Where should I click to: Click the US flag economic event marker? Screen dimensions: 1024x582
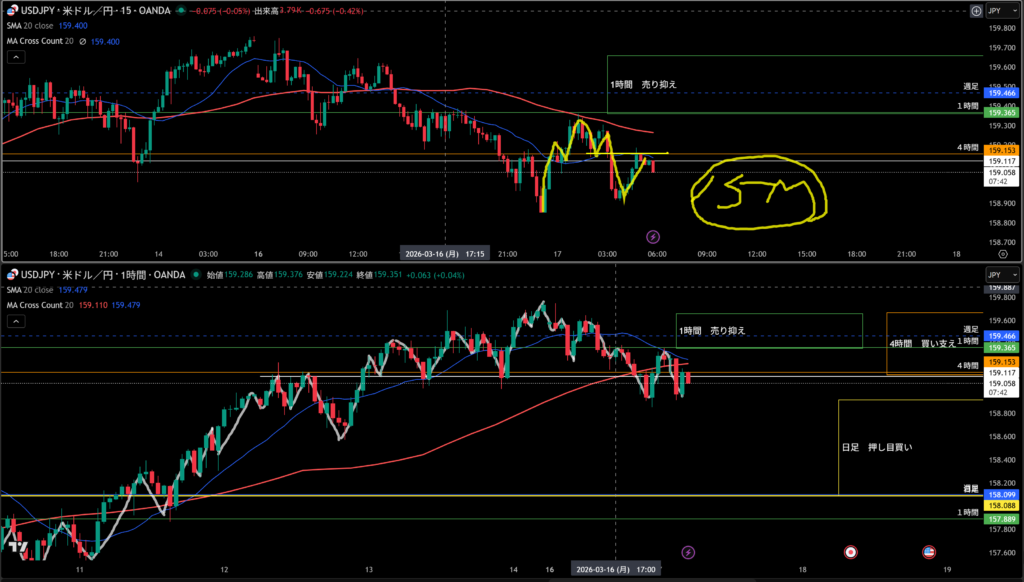pos(927,551)
